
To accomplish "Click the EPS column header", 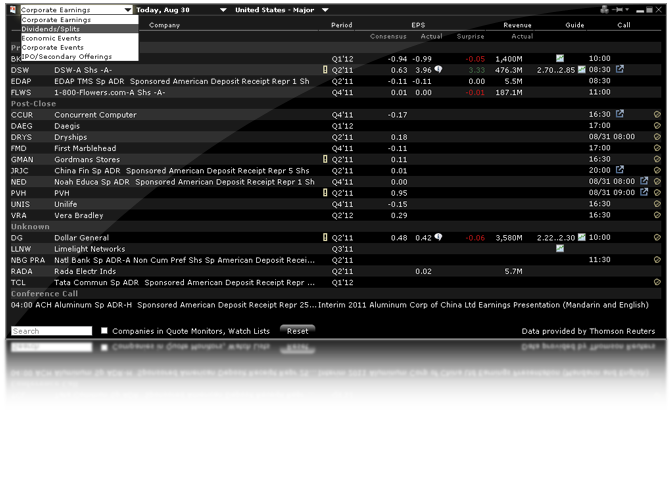I will click(418, 25).
